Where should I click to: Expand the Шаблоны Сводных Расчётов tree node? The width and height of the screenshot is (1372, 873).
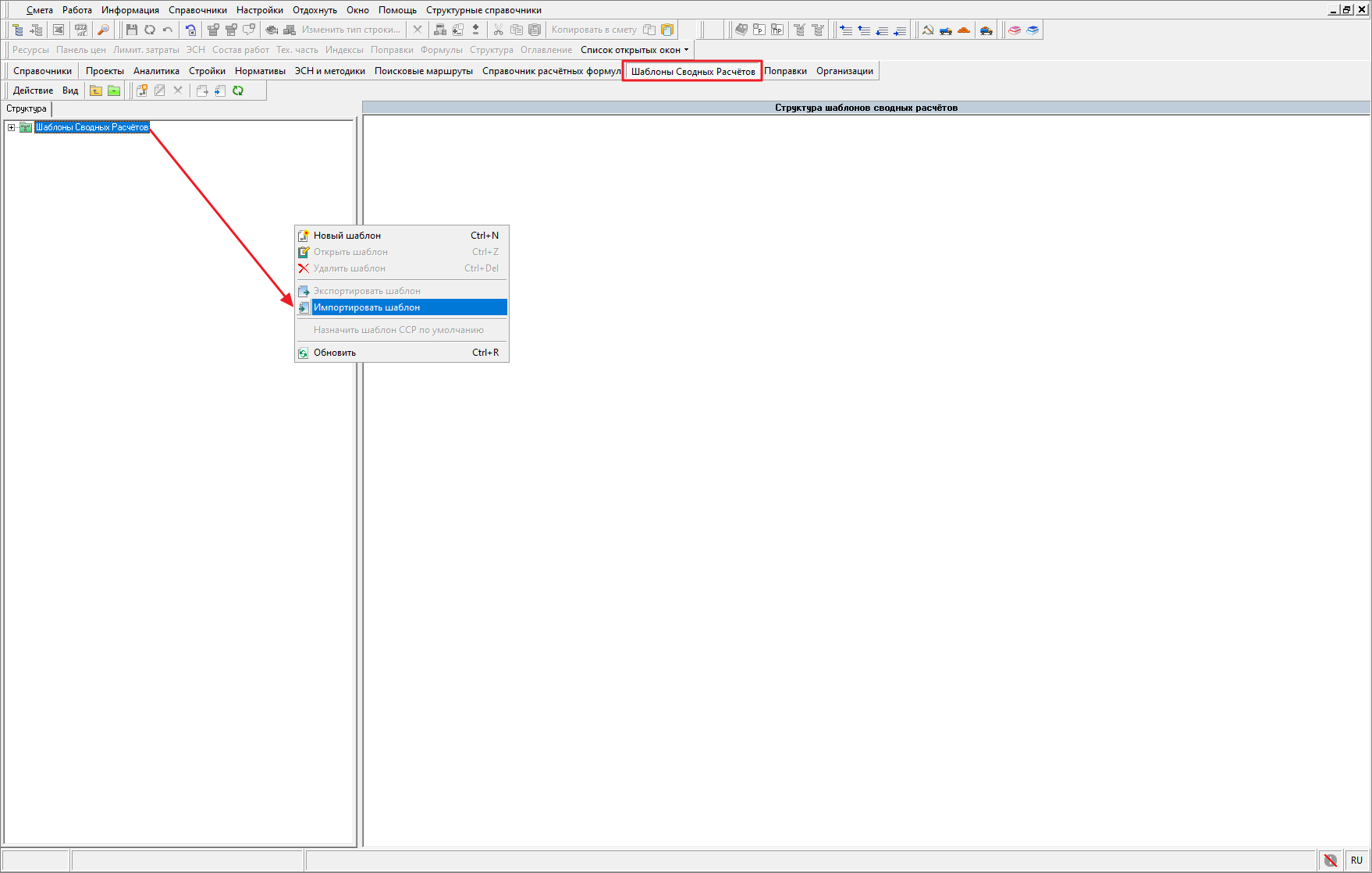(x=11, y=127)
